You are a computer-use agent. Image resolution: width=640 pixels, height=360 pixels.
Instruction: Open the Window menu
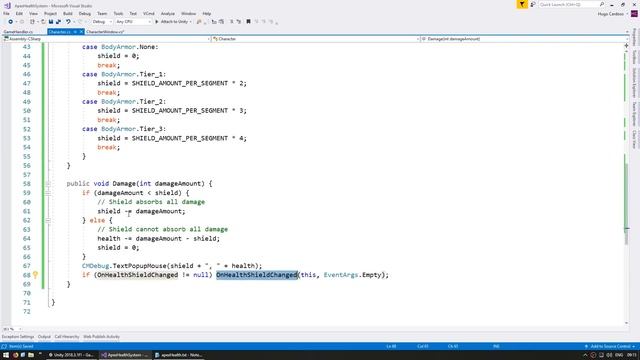[x=189, y=13]
